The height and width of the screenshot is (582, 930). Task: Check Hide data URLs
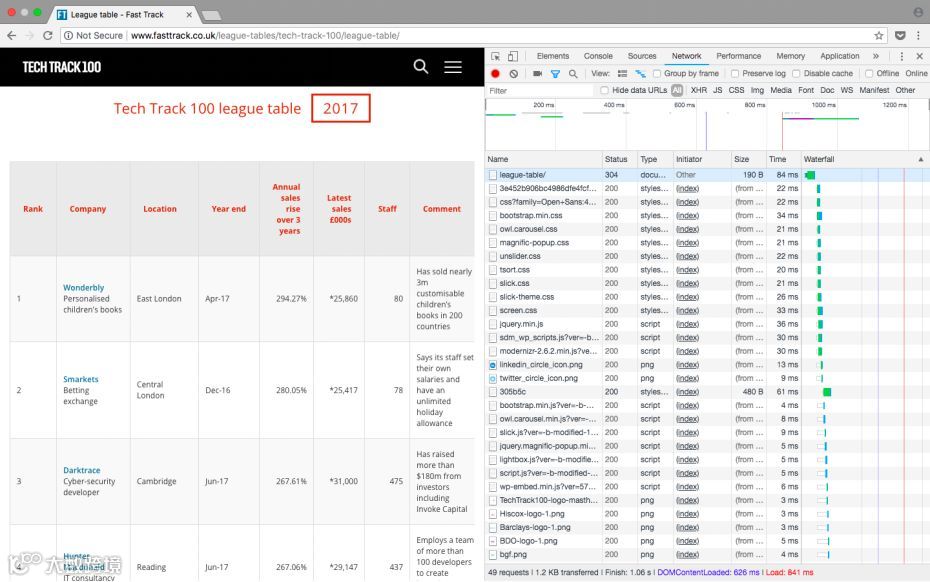tap(604, 90)
